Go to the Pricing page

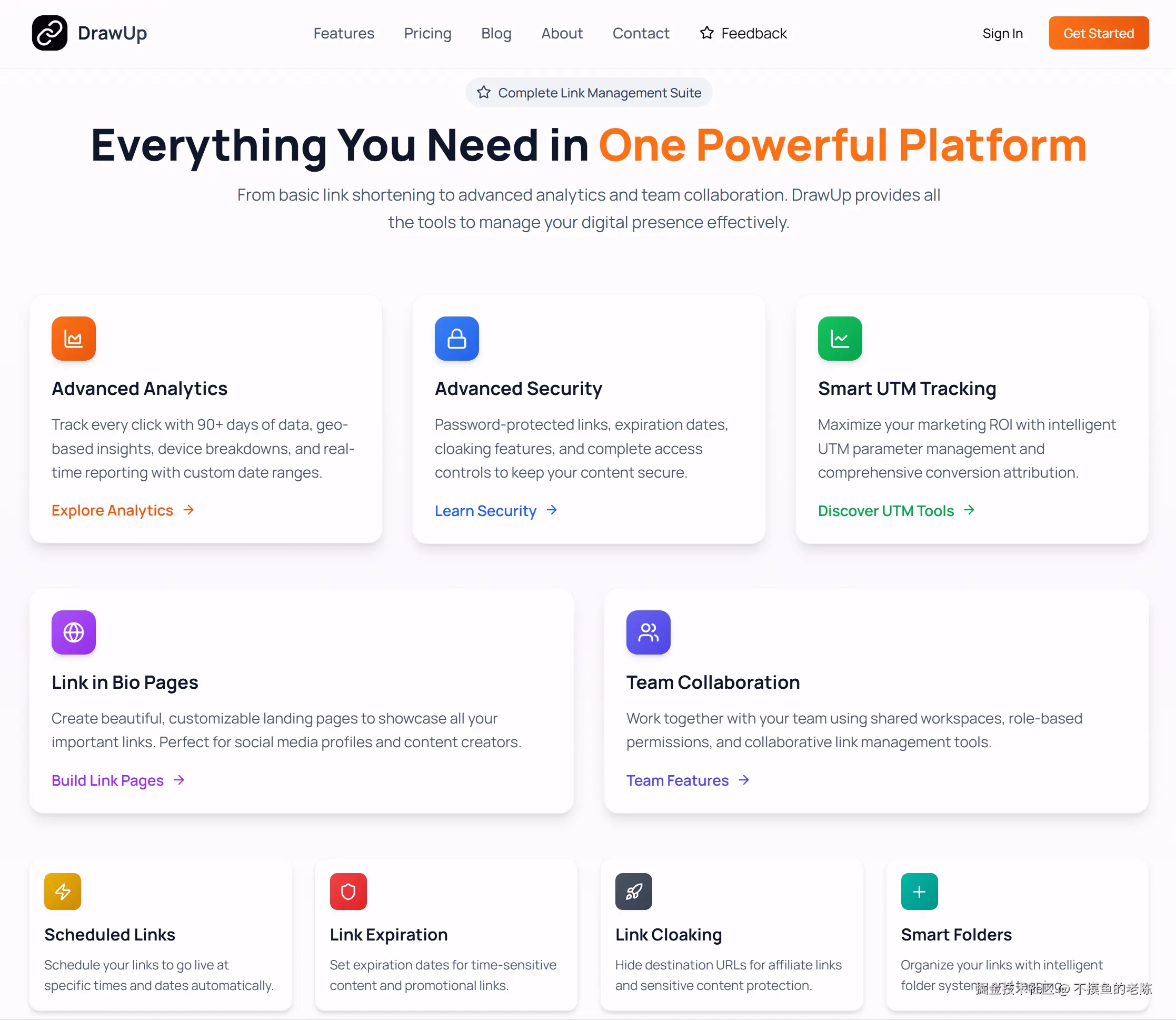[427, 34]
